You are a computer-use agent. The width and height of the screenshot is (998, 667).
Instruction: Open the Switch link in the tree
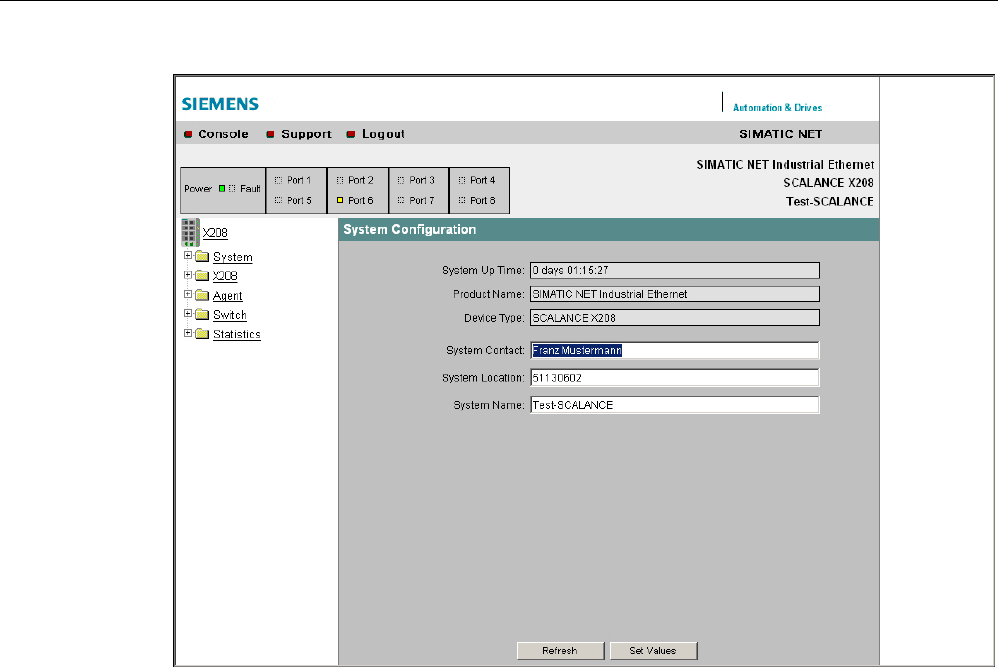point(230,315)
